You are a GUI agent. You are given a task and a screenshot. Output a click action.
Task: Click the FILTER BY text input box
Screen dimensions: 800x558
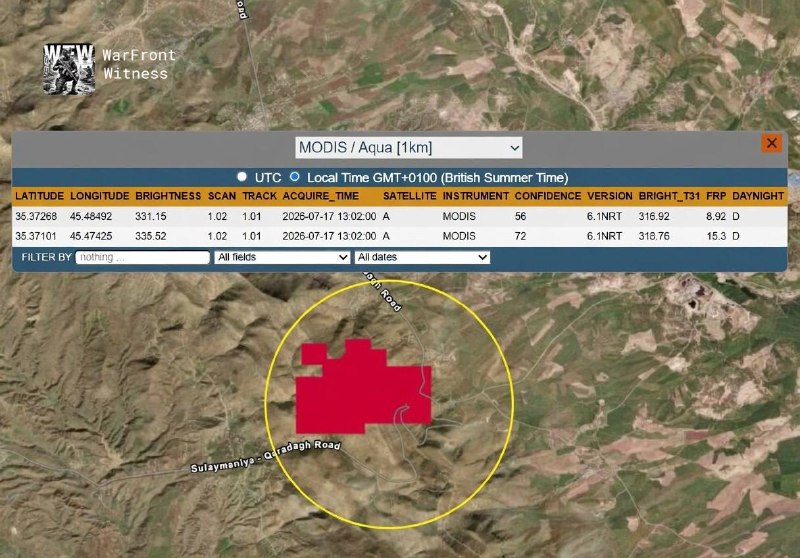pos(142,257)
